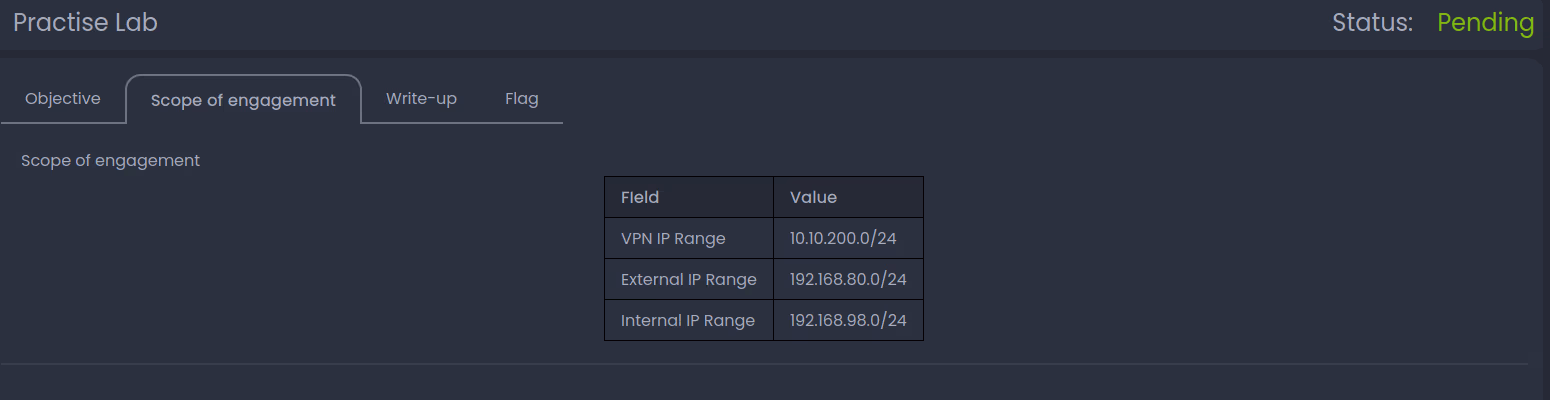Click the 192.168.98.0/24 value cell

click(x=848, y=321)
